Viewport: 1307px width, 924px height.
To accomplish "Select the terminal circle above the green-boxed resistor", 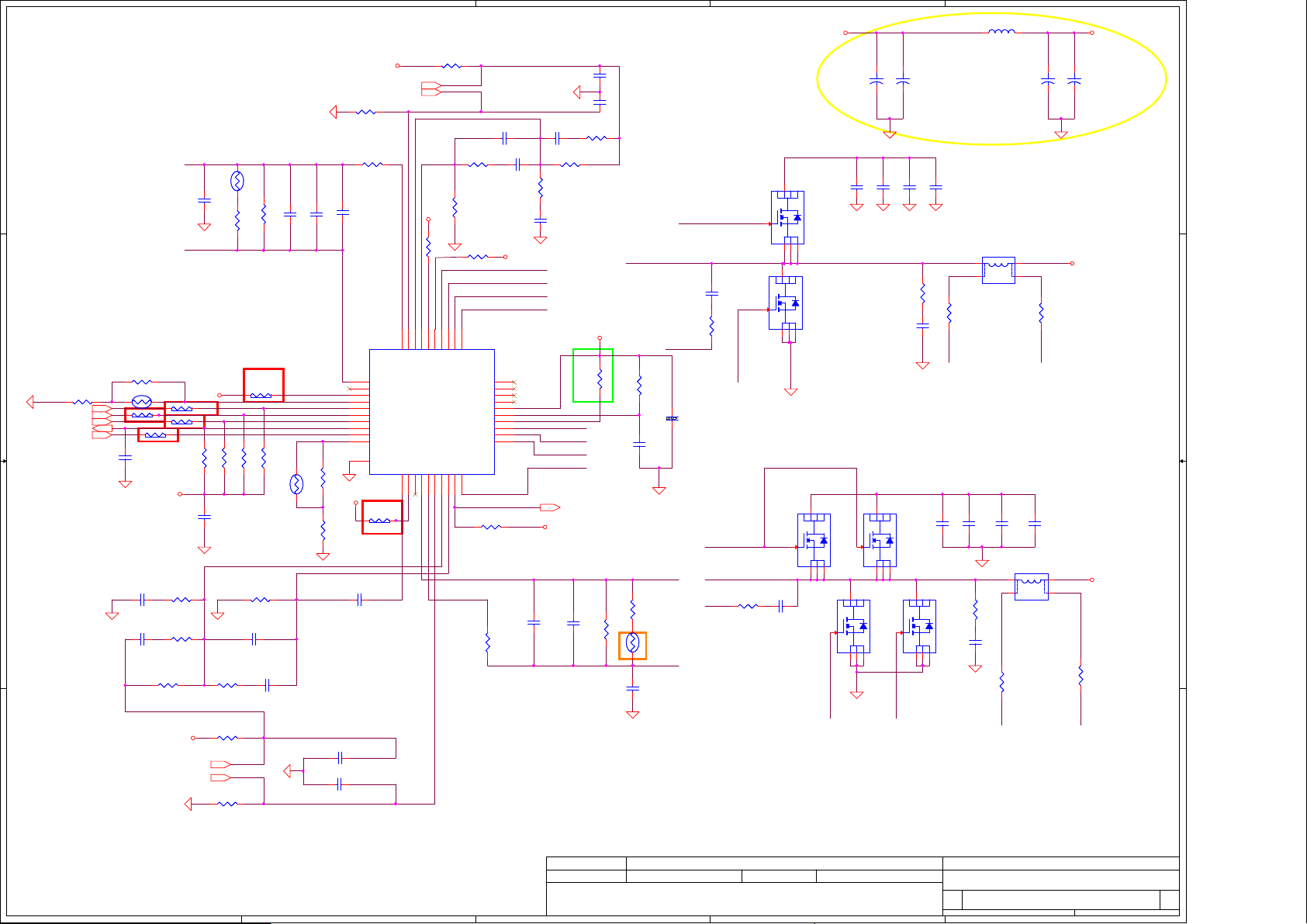I will pos(600,338).
